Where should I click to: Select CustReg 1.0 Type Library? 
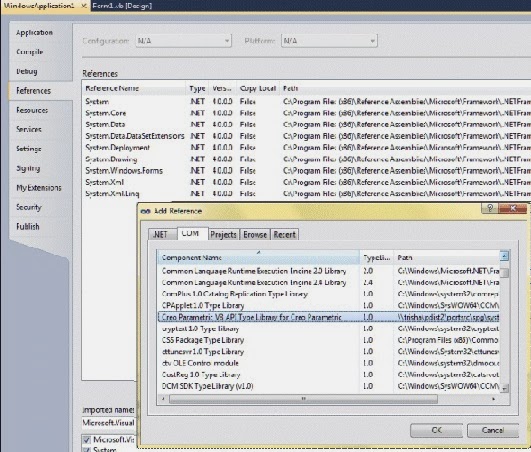tap(328, 375)
